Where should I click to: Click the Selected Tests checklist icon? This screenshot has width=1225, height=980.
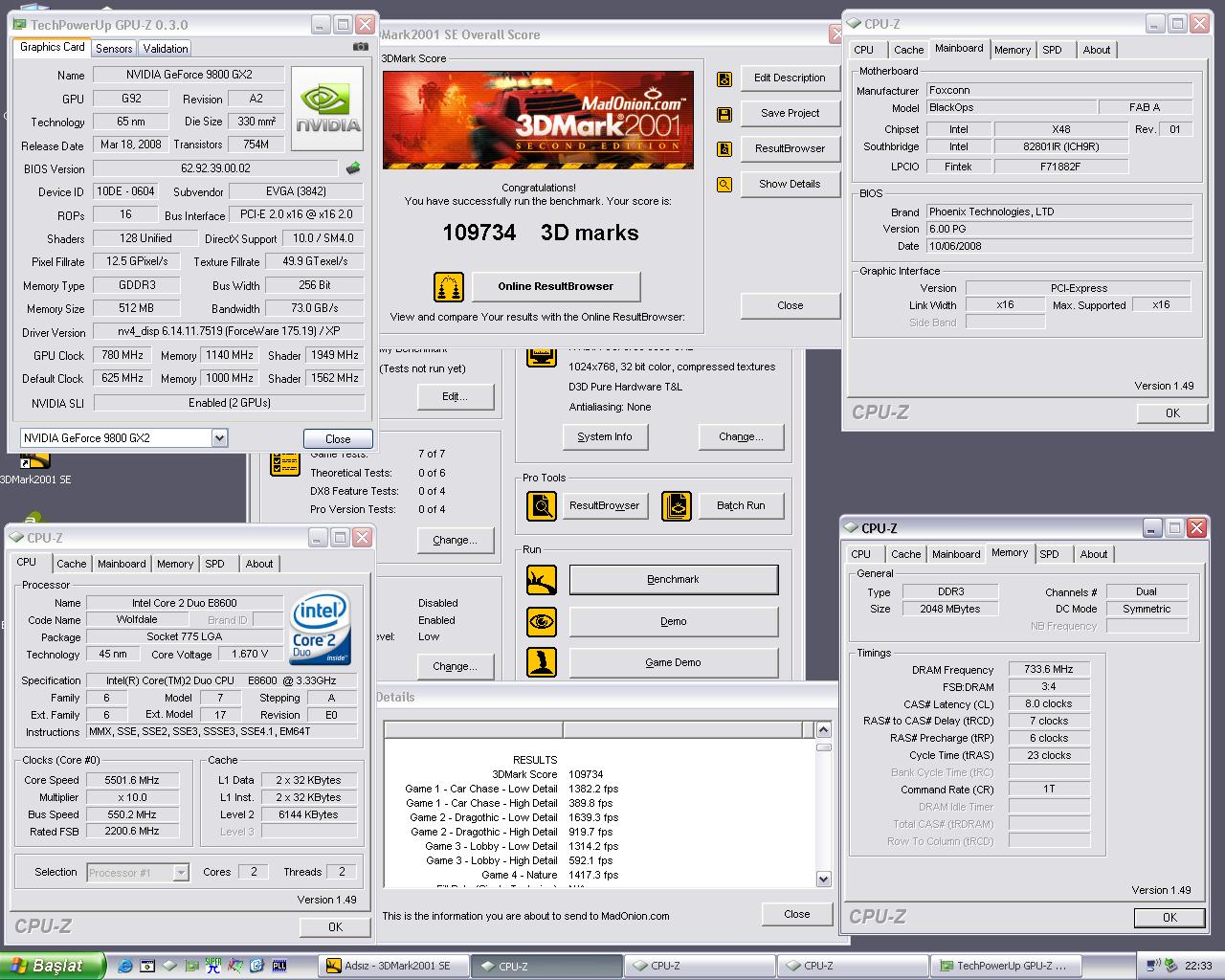tap(285, 463)
